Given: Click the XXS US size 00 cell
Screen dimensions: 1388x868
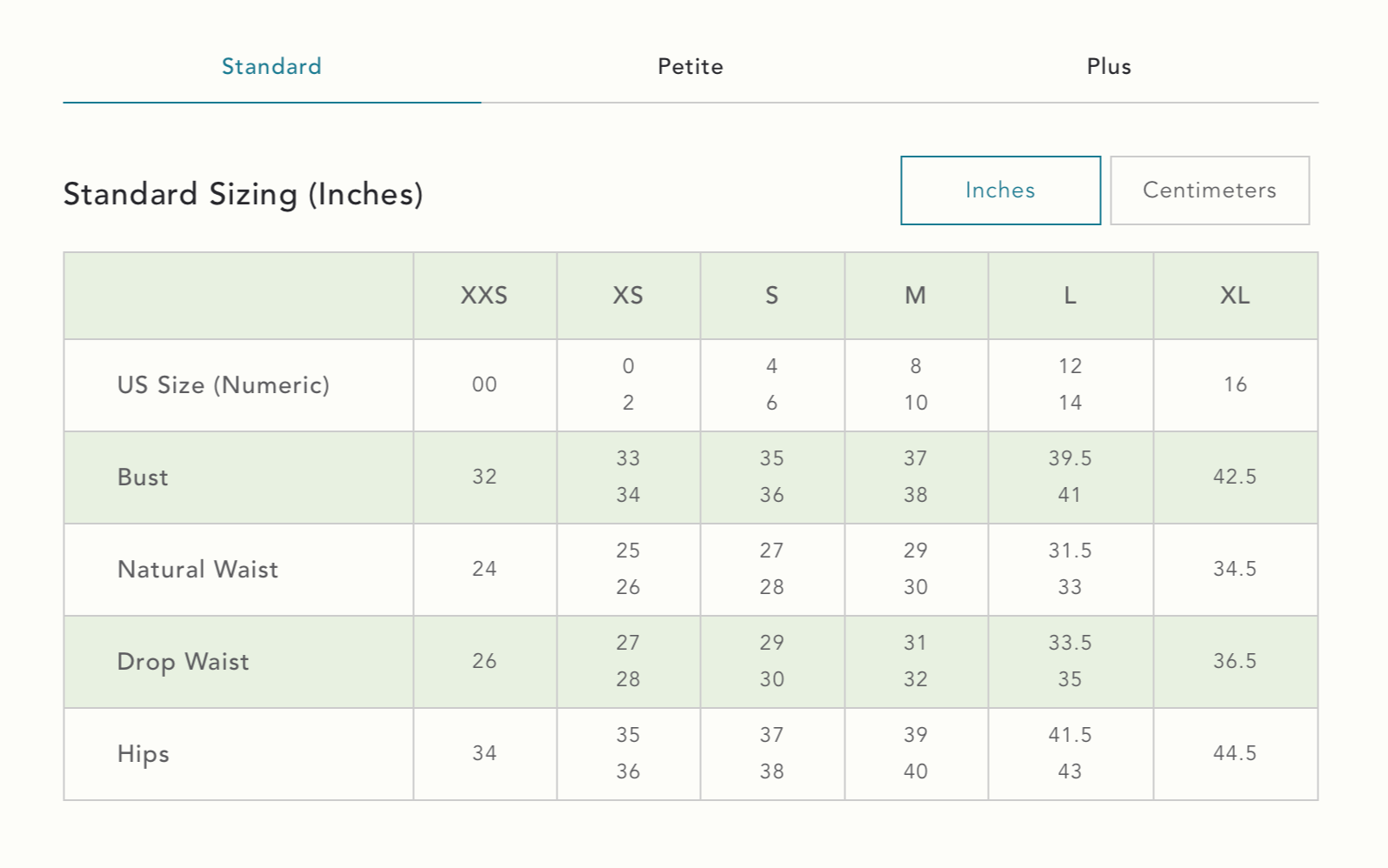Looking at the screenshot, I should [x=484, y=384].
